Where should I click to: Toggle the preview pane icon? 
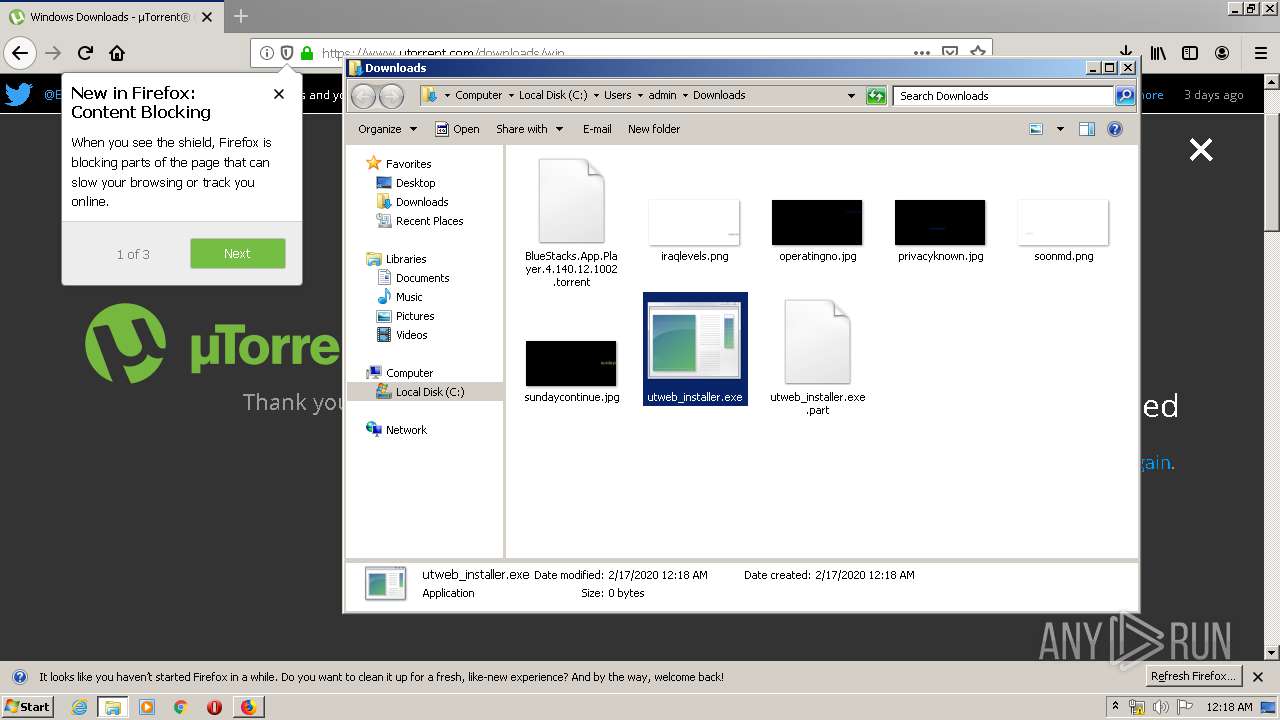tap(1087, 129)
